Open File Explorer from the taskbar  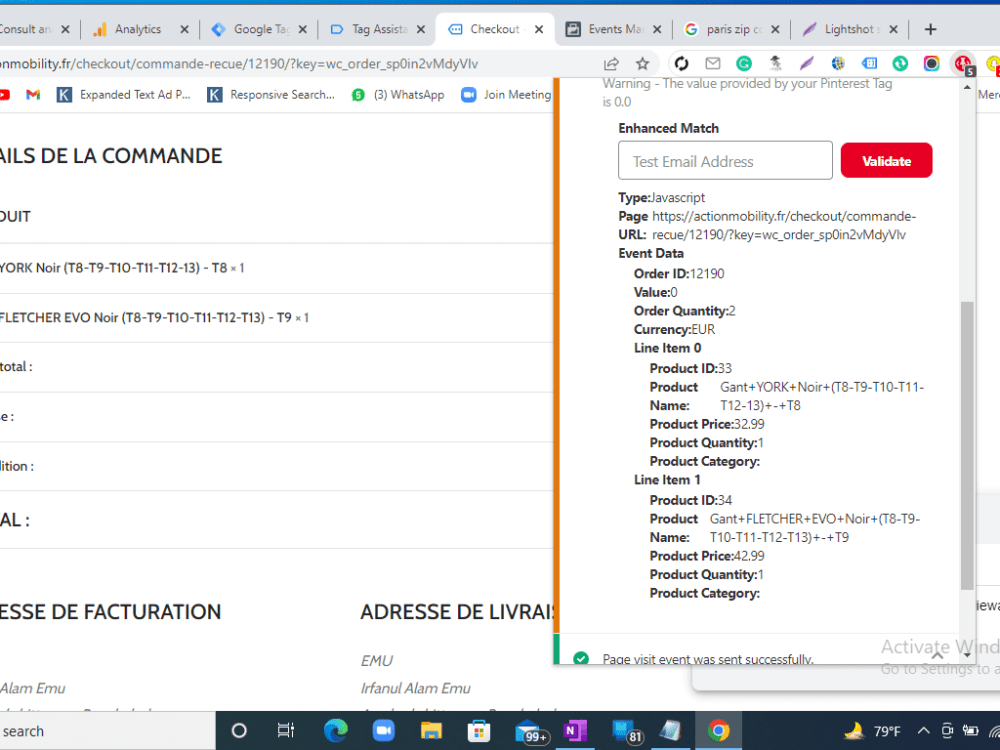[x=431, y=731]
